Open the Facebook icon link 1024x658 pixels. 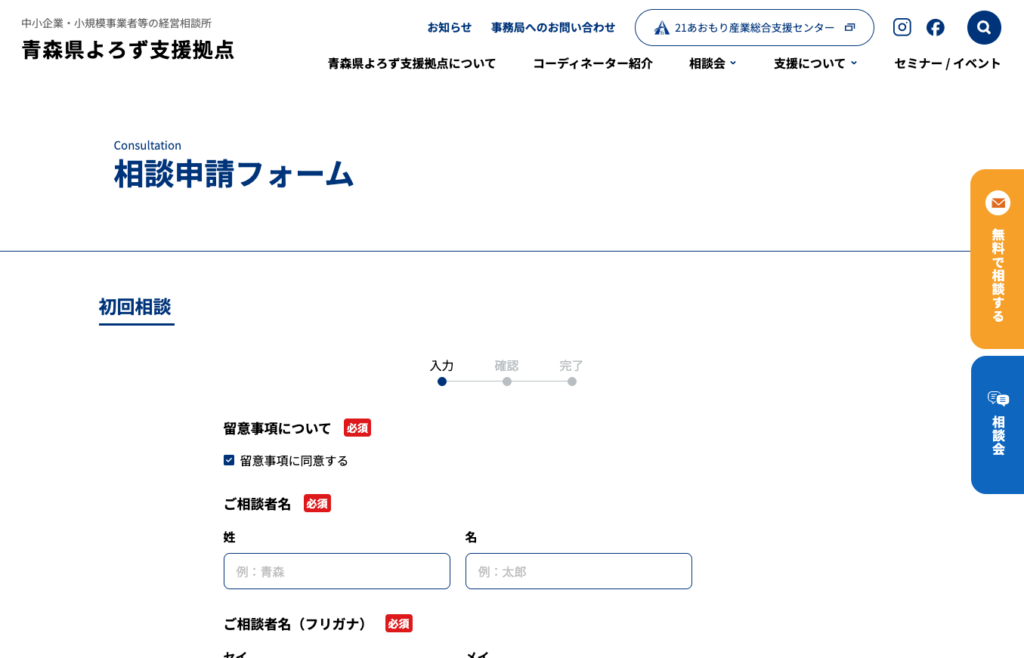(935, 27)
